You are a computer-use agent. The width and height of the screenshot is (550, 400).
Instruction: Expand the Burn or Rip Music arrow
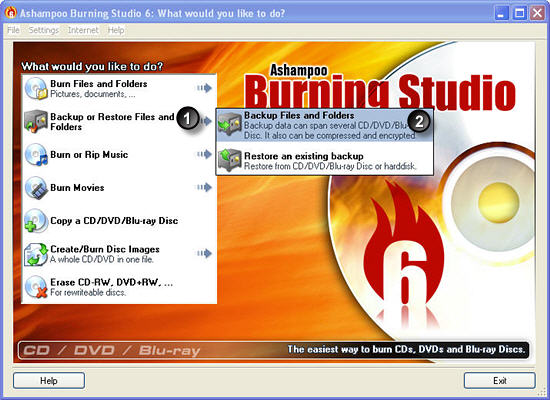(x=204, y=154)
